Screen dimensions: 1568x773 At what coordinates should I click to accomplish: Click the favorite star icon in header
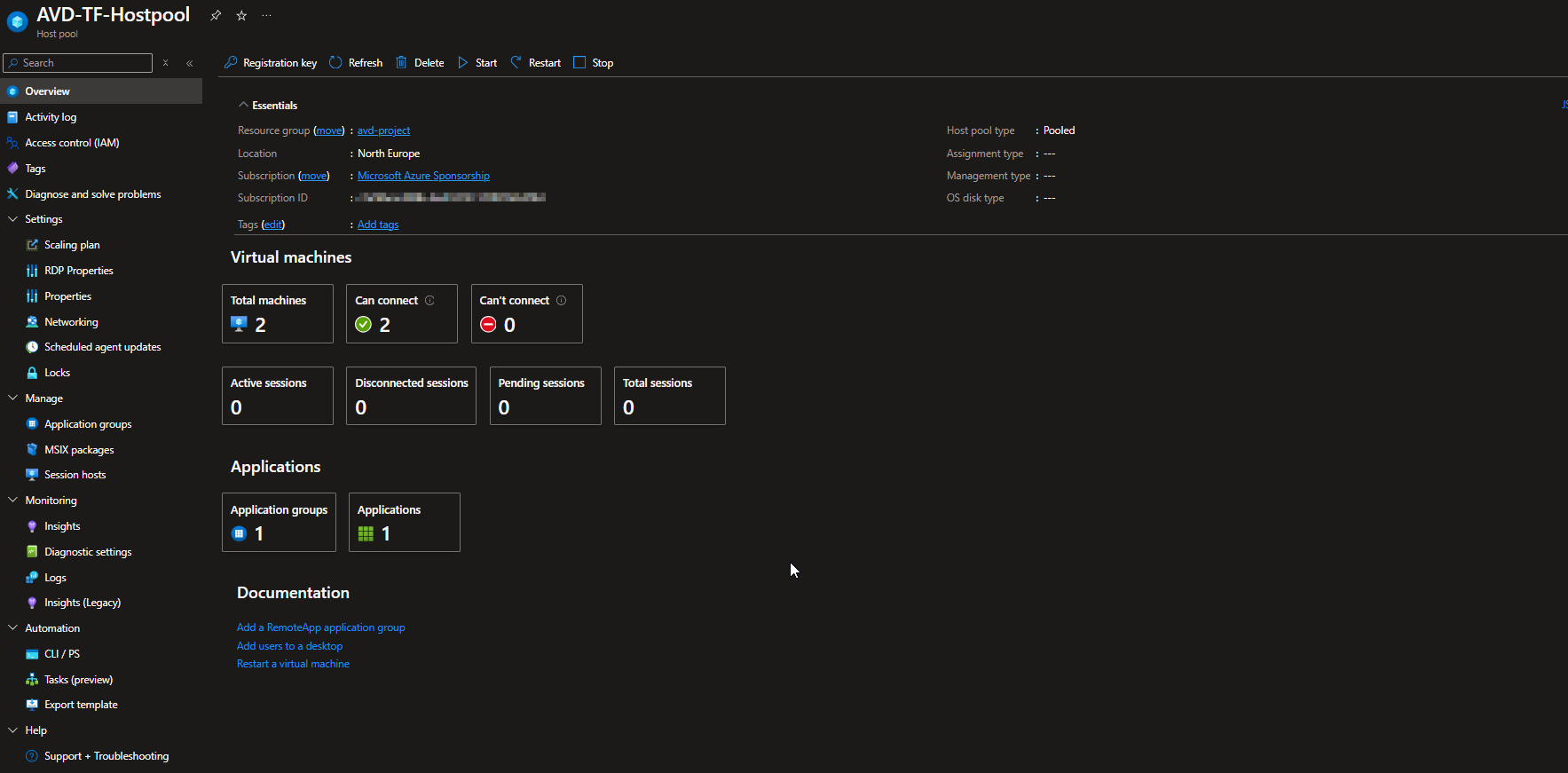point(241,15)
